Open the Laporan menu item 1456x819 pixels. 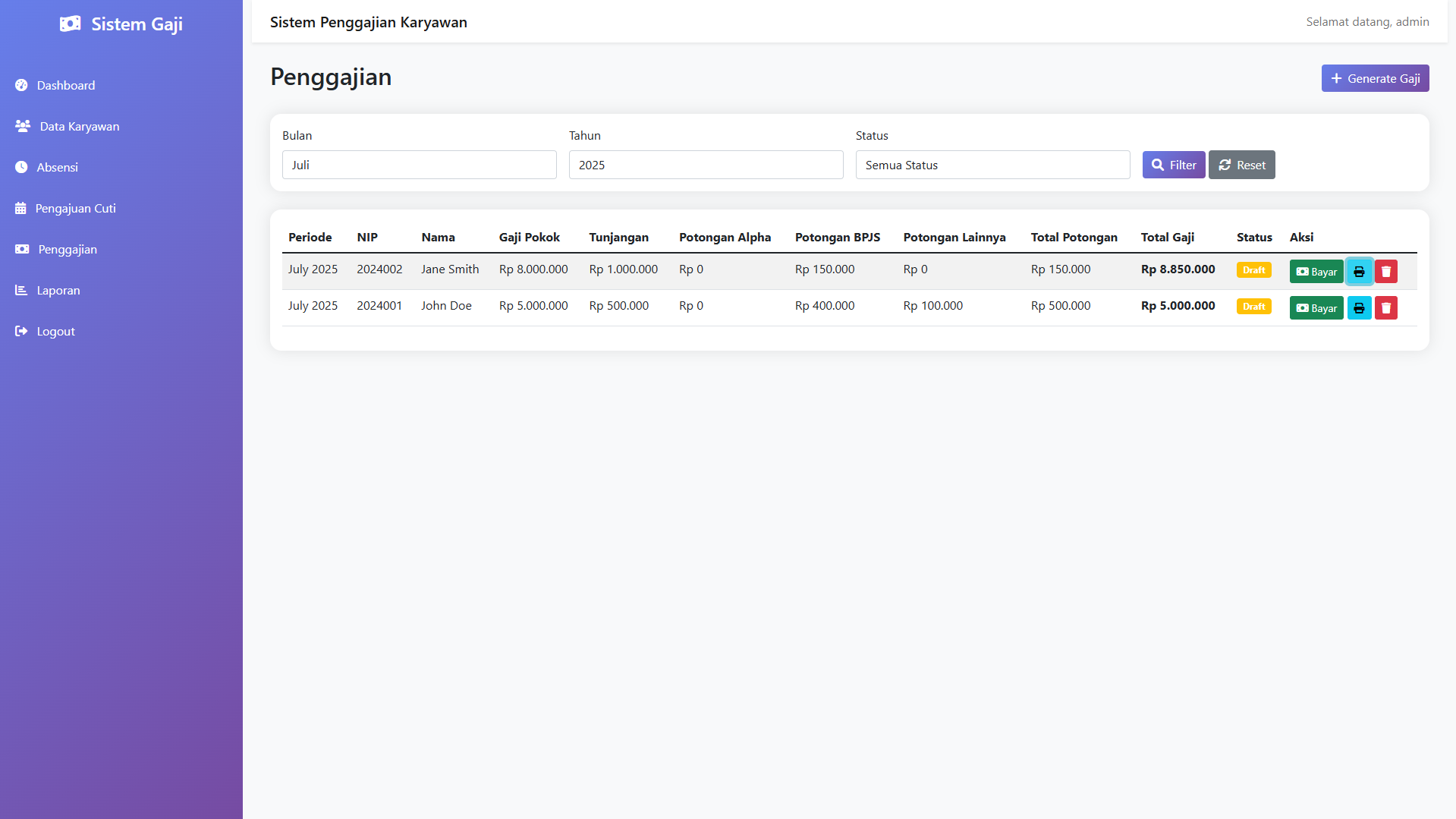[x=58, y=291]
